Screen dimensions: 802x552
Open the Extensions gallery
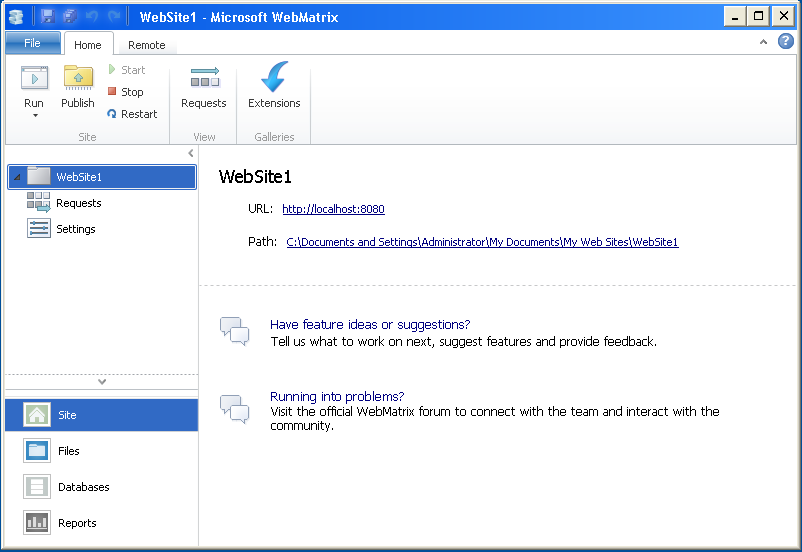pos(274,85)
